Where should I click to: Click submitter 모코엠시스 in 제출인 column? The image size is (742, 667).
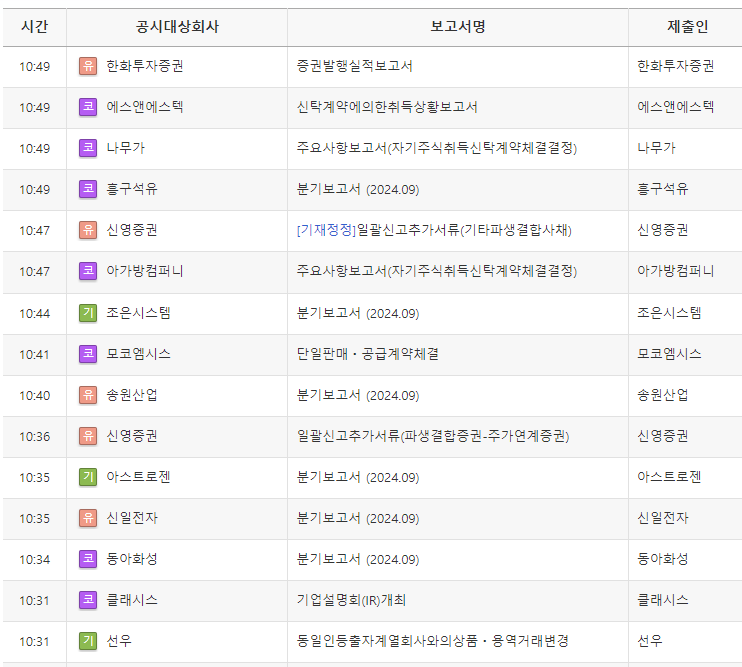pos(669,354)
